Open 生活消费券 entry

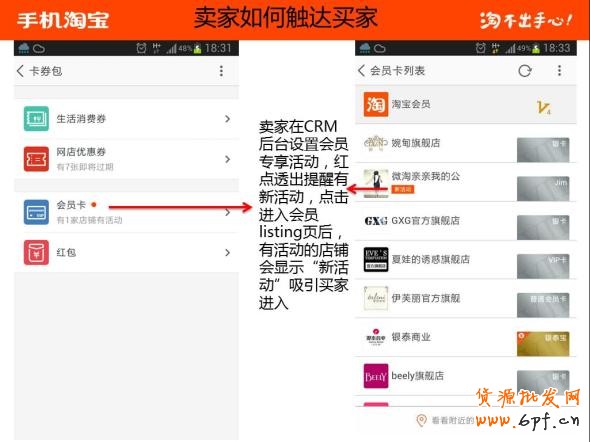pyautogui.click(x=126, y=119)
